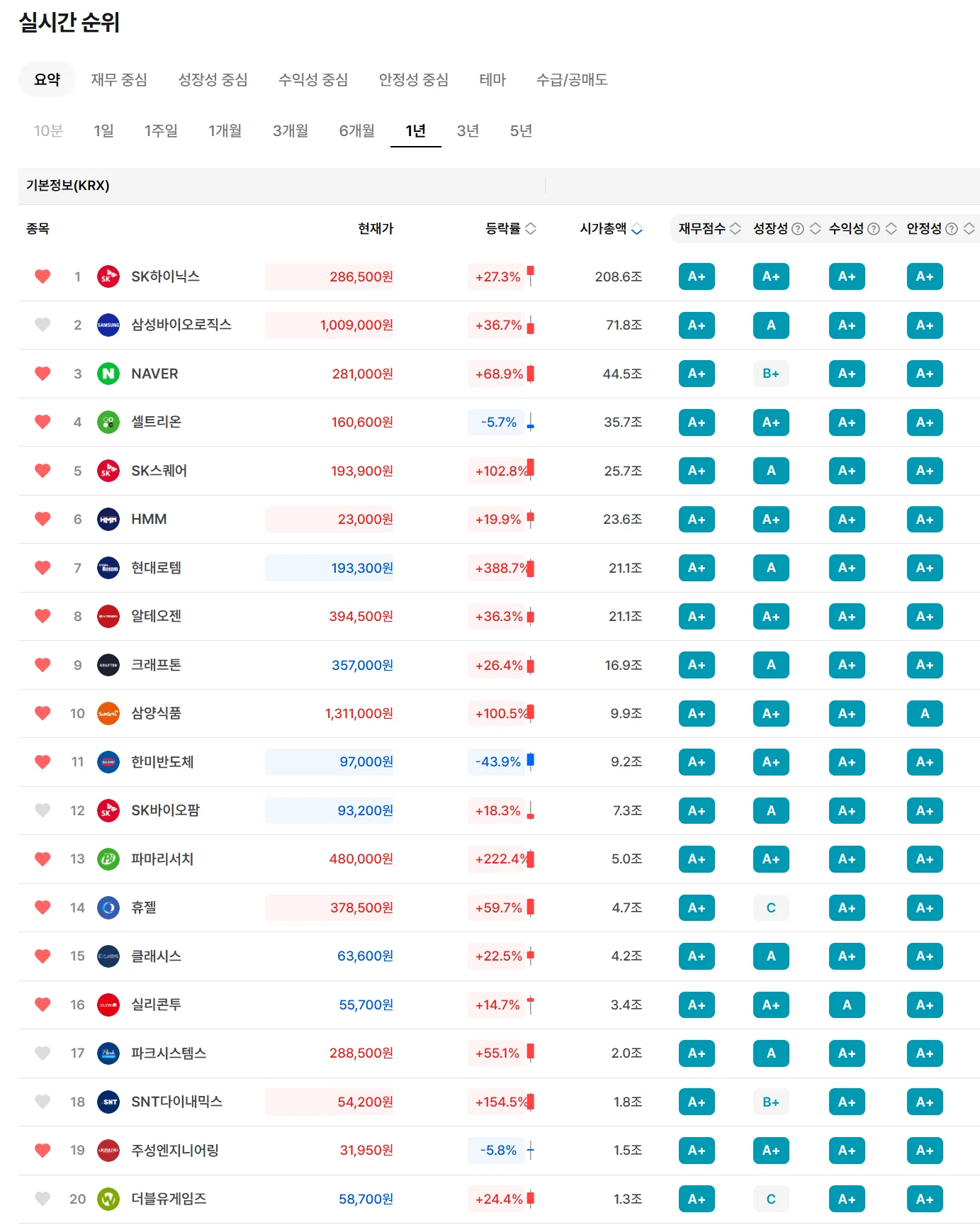The width and height of the screenshot is (980, 1225).
Task: Click the 한미반도체 -43.9% change cell
Action: pos(497,762)
